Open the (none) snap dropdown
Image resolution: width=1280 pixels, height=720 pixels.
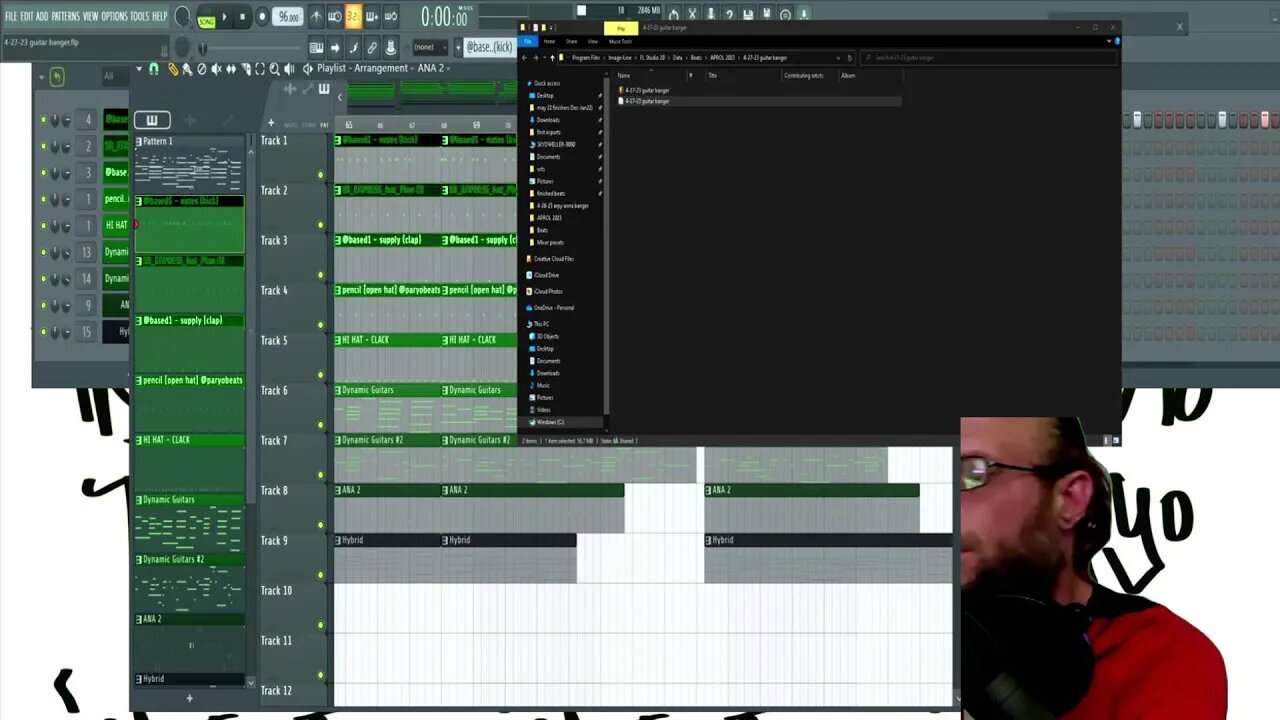430,47
